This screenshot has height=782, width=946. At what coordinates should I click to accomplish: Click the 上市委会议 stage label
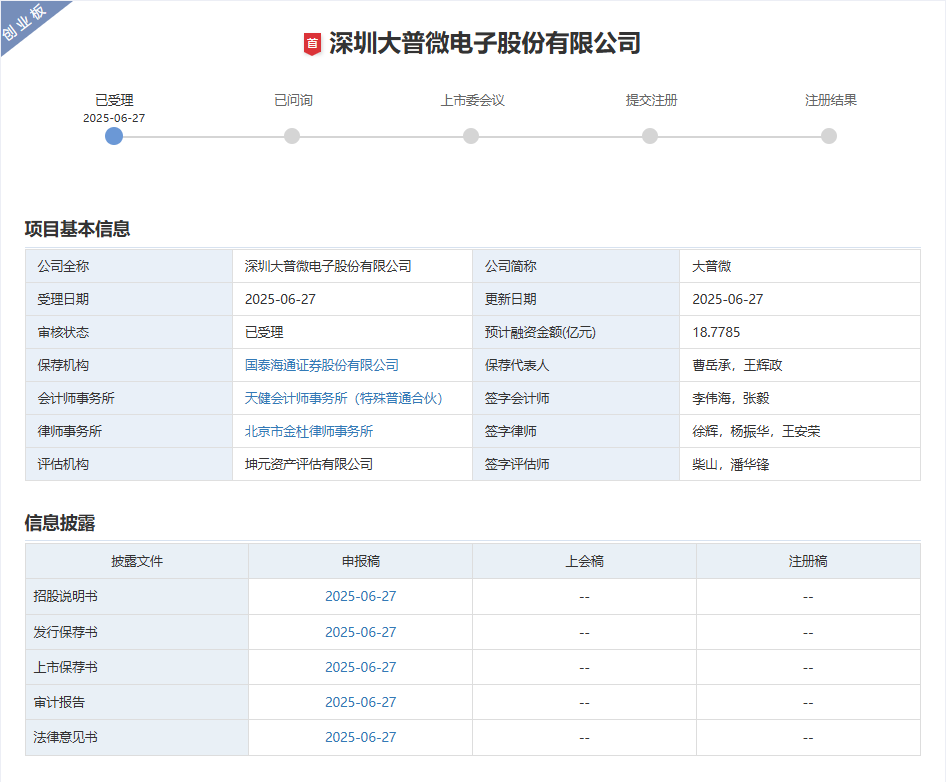point(472,100)
